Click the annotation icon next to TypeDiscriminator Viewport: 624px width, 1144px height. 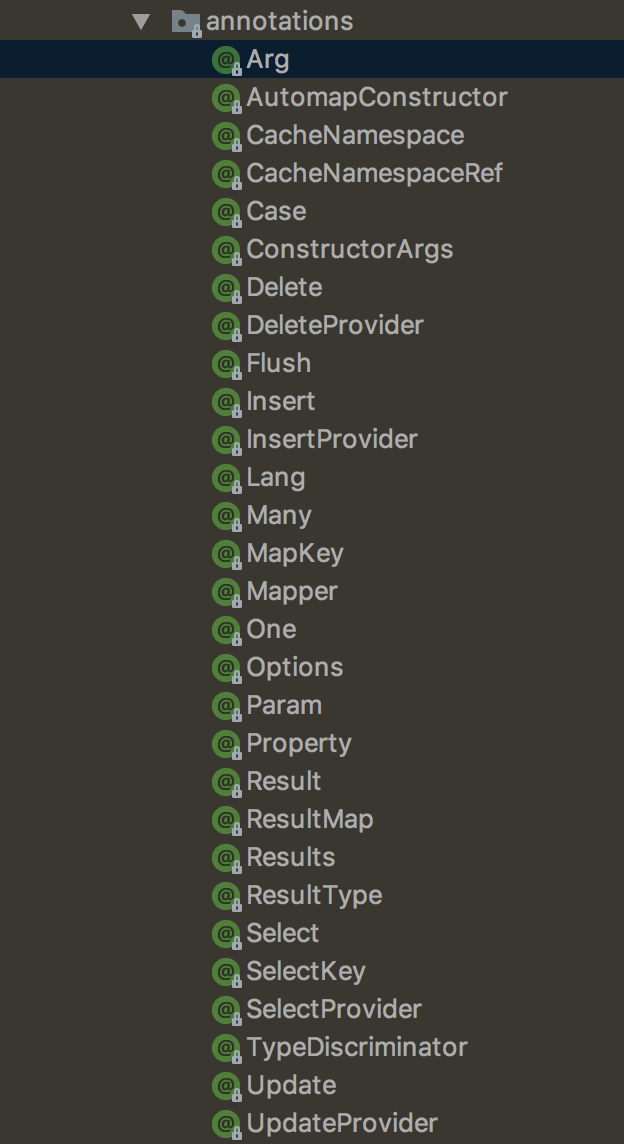pos(227,1048)
